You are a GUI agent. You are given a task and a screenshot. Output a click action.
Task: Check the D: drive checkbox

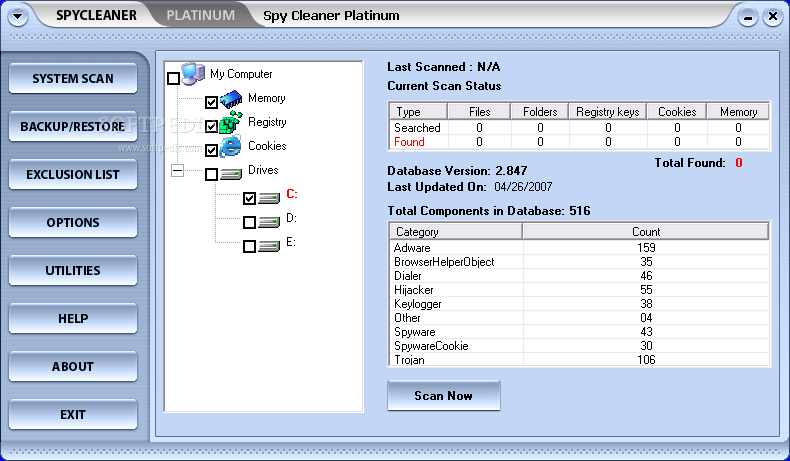coord(249,222)
